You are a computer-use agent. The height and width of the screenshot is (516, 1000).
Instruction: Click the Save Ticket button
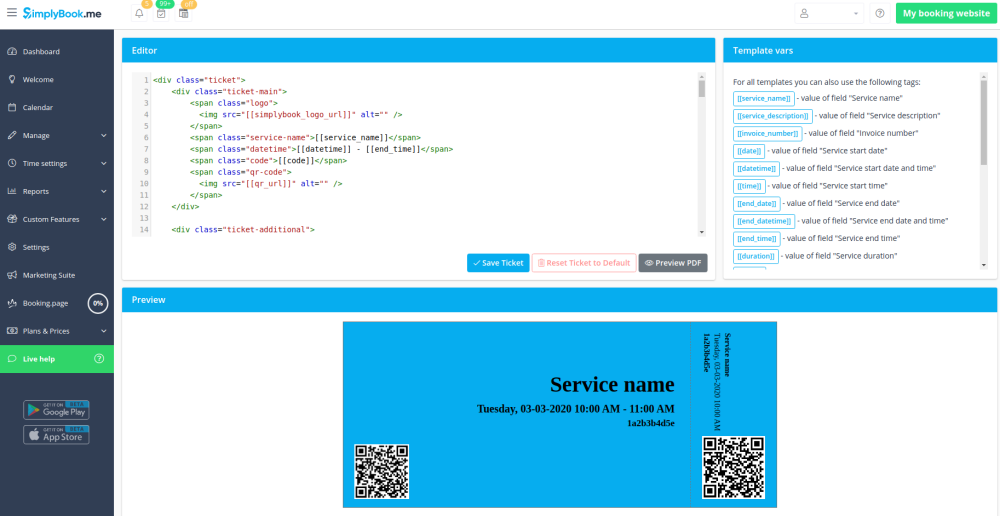(498, 263)
